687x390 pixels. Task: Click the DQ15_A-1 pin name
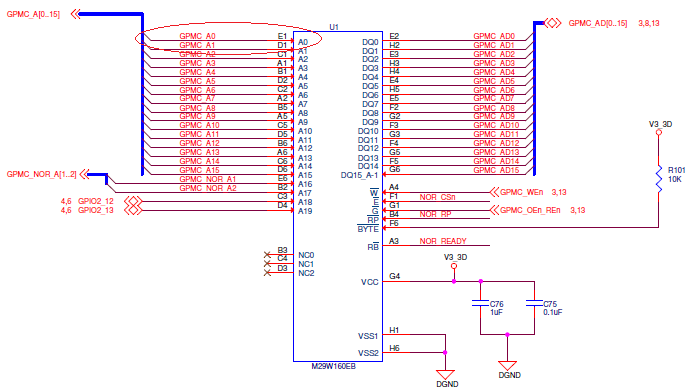pos(359,175)
